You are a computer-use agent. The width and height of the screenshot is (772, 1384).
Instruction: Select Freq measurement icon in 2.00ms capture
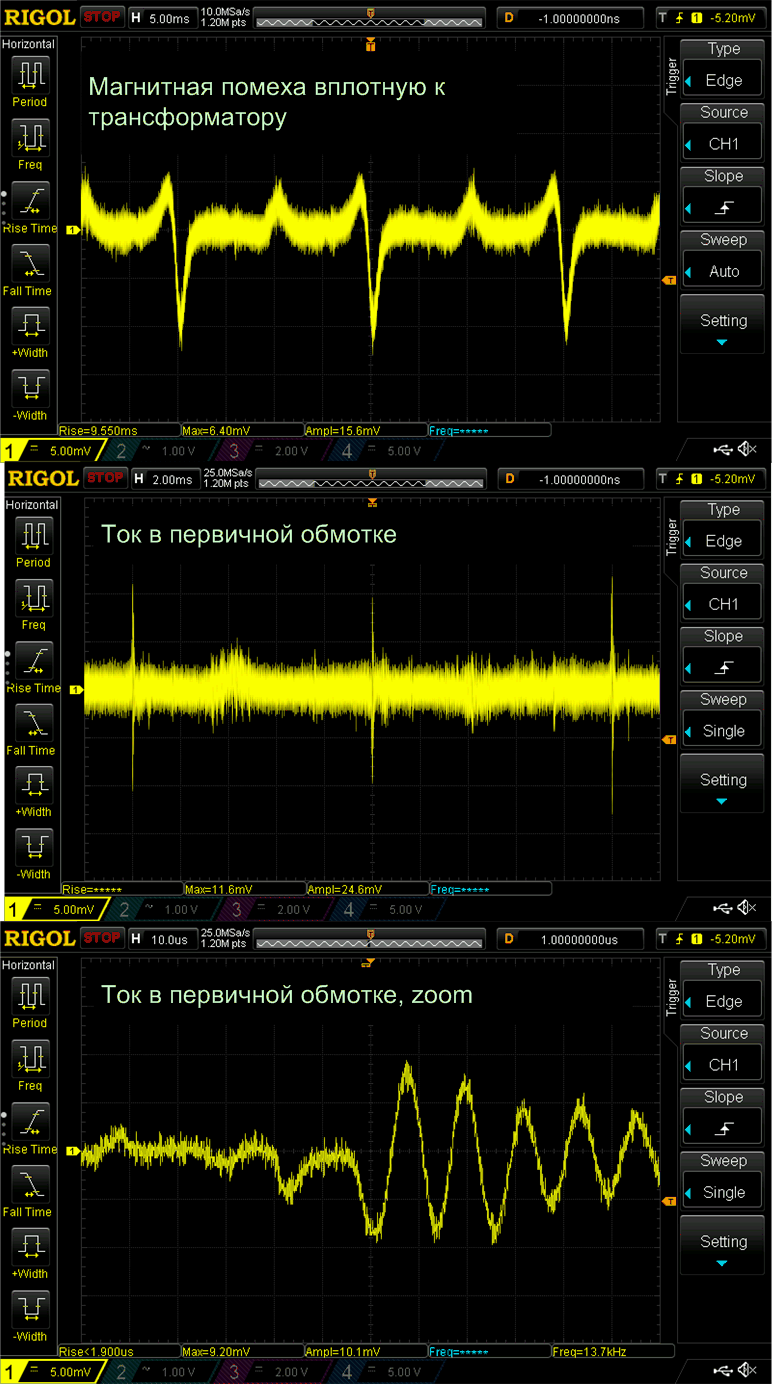point(33,597)
